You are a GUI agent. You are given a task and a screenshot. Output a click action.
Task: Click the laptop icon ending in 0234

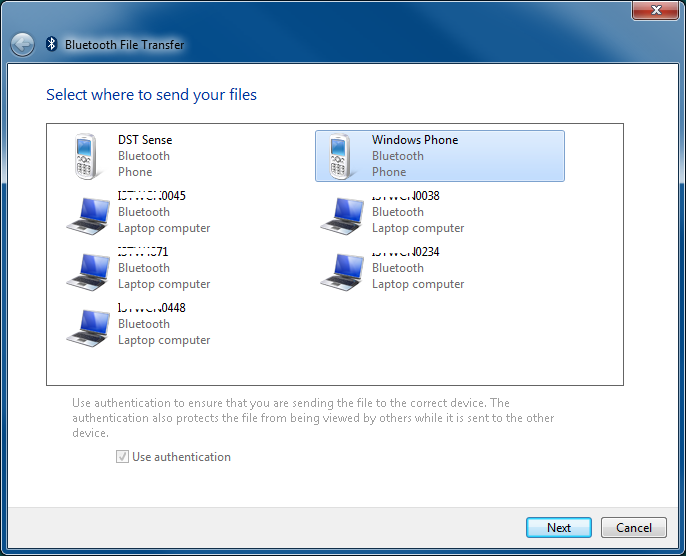(x=342, y=272)
